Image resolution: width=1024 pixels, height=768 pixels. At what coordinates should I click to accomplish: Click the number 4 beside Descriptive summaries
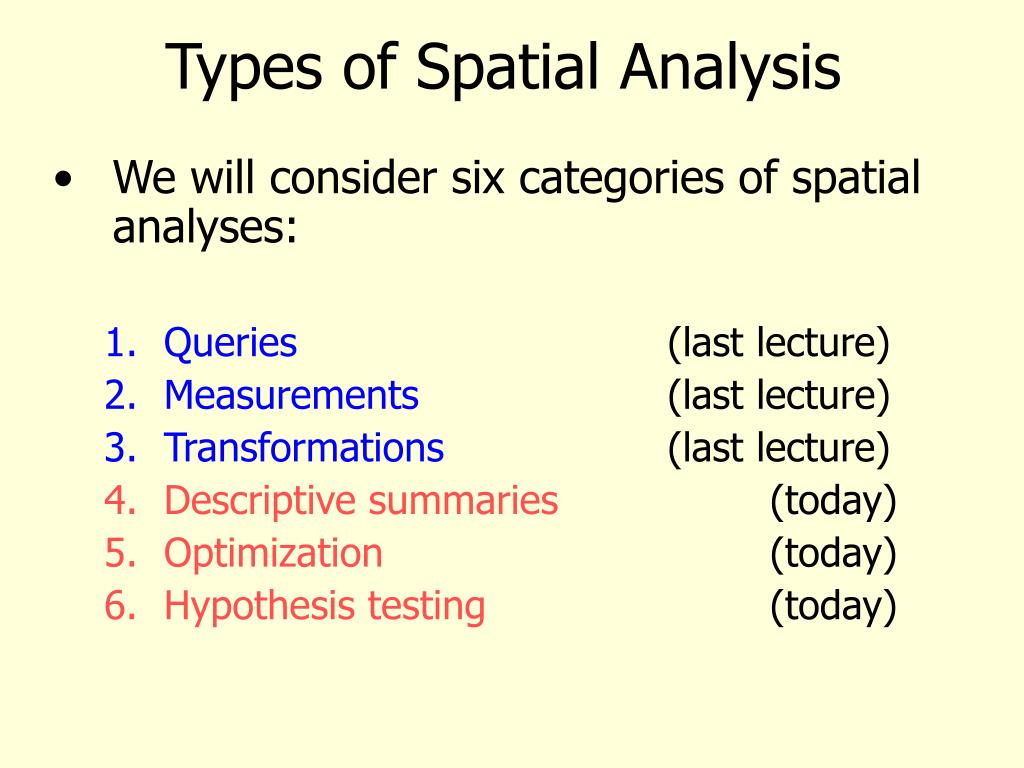coord(120,501)
